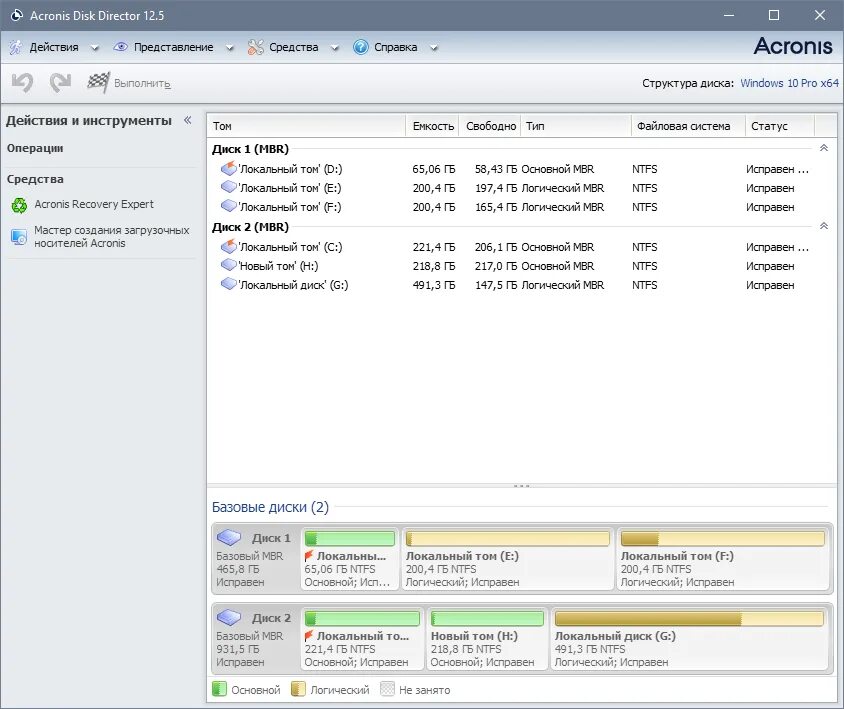The width and height of the screenshot is (844, 709).
Task: Click the Acronis logo in the title bar
Action: (x=17, y=15)
